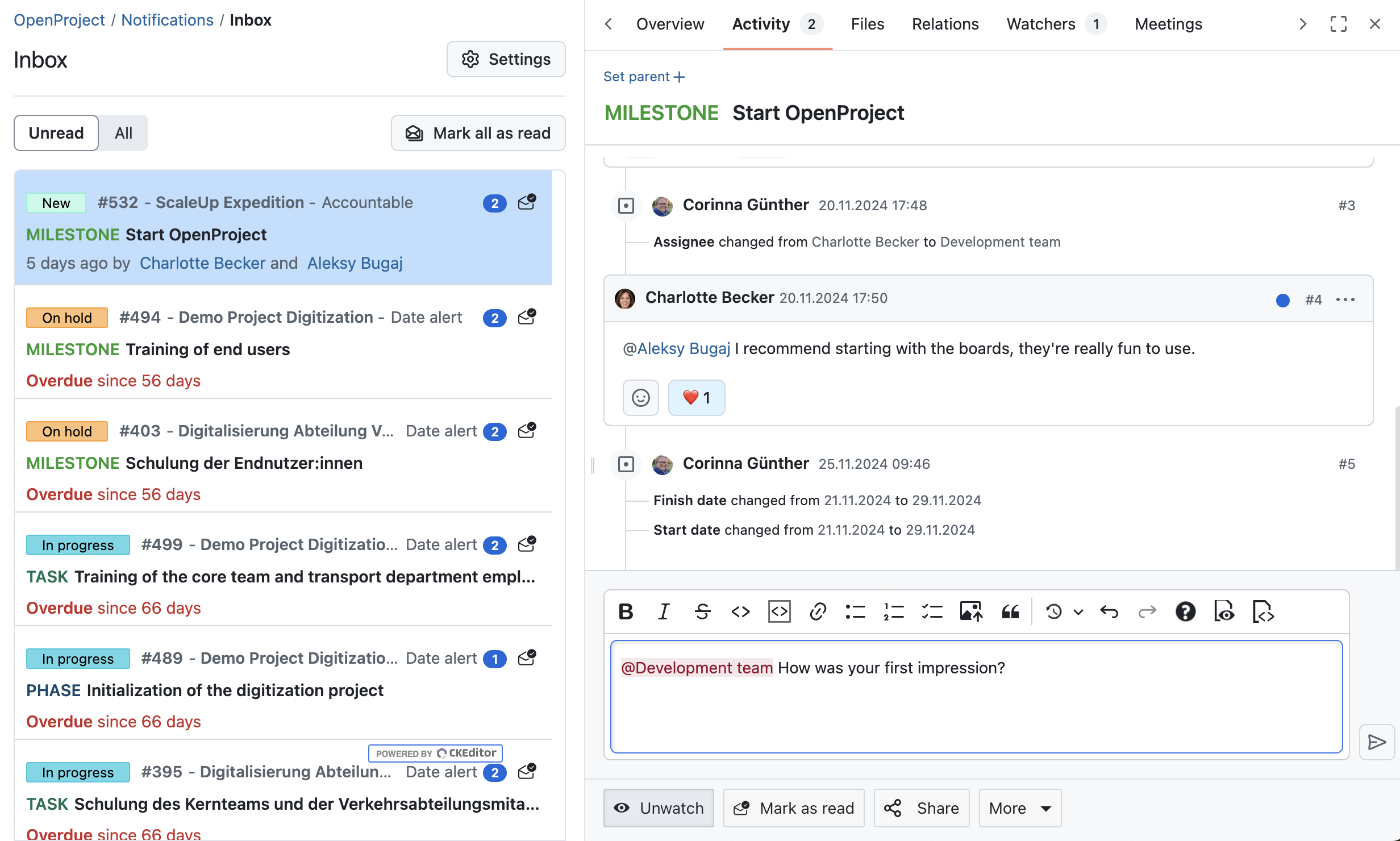The height and width of the screenshot is (841, 1400).
Task: Switch inbox filter to All
Action: point(123,133)
